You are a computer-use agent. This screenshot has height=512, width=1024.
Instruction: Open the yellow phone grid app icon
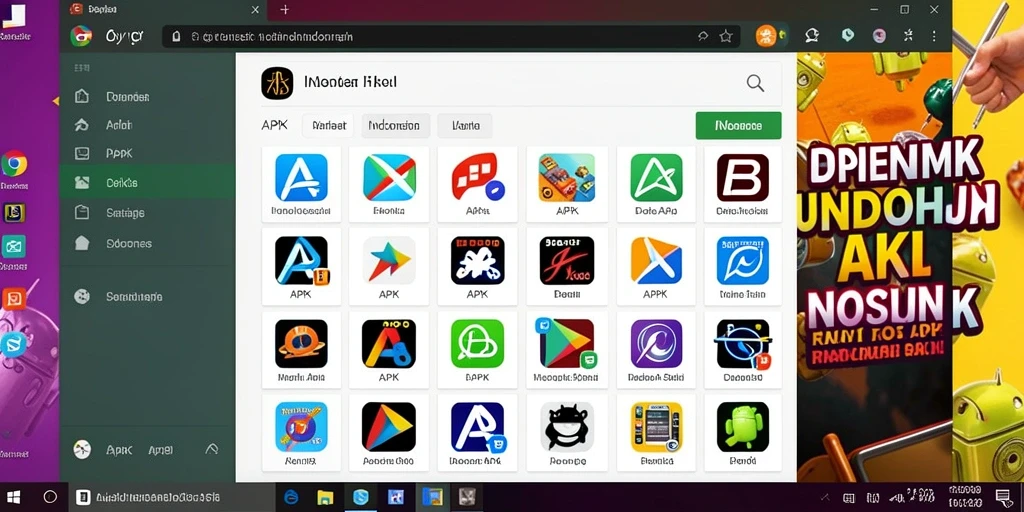tap(656, 427)
